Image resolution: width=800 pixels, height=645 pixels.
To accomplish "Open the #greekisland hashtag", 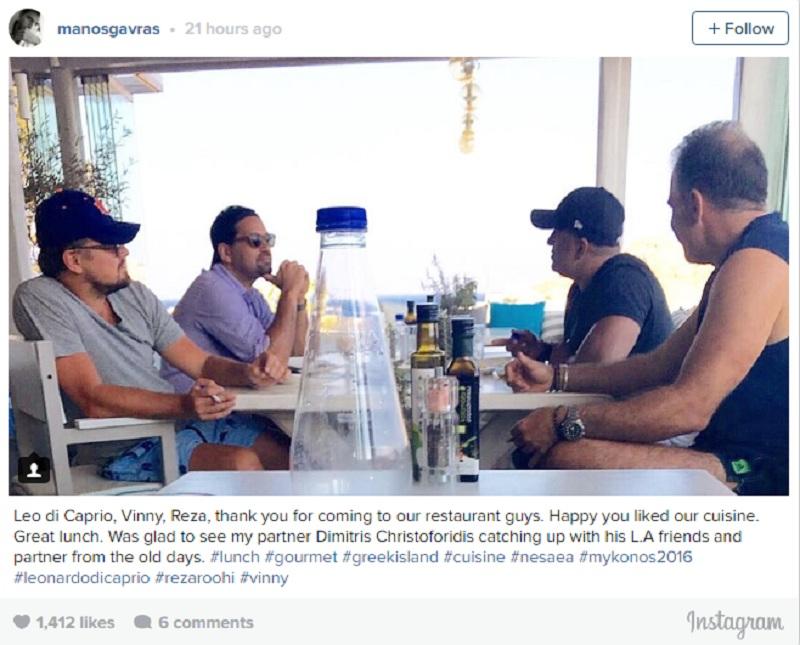I will [x=390, y=557].
